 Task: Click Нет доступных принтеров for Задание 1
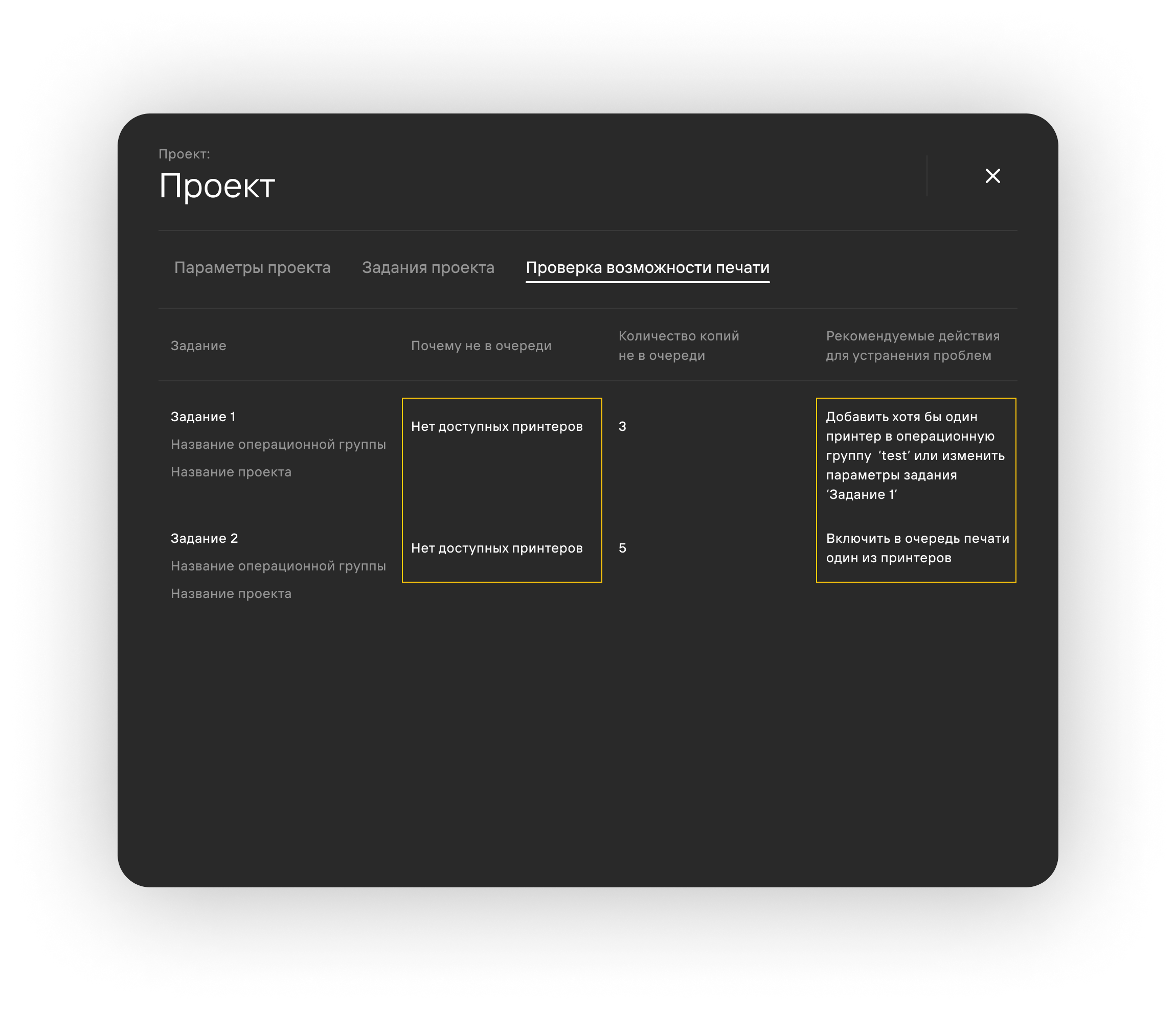pos(496,426)
